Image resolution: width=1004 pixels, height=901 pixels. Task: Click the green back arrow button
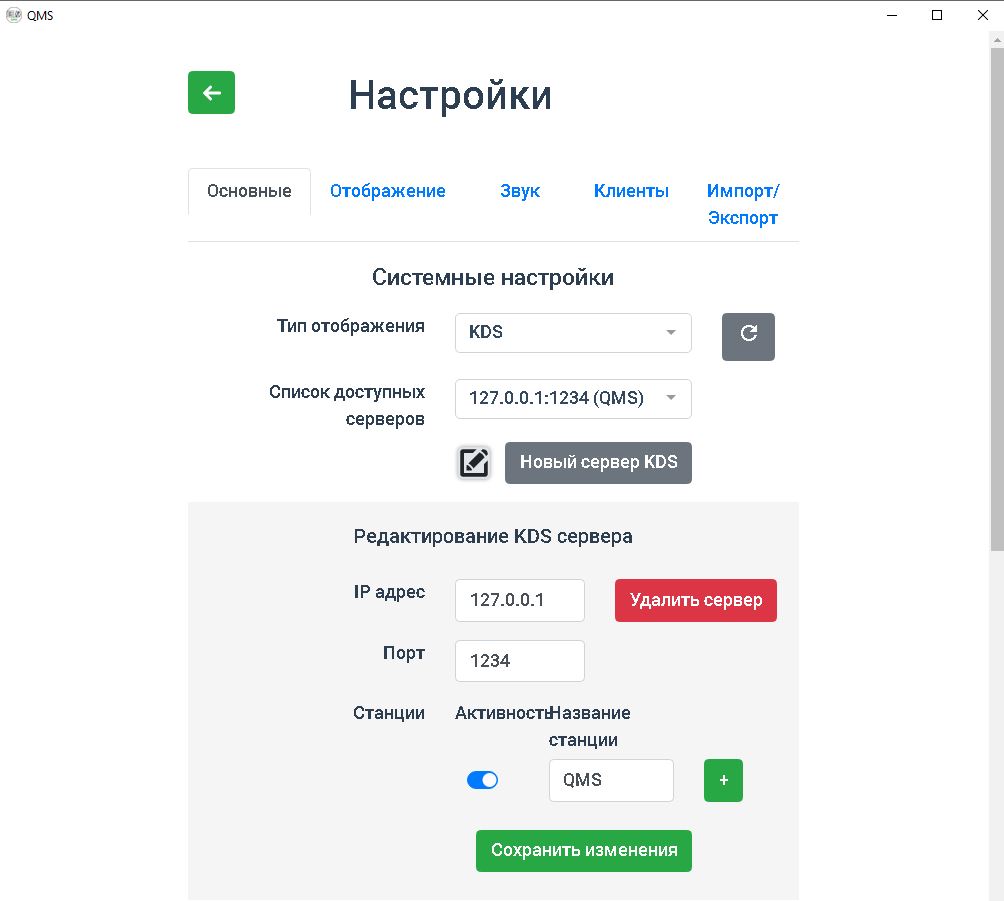pos(211,93)
